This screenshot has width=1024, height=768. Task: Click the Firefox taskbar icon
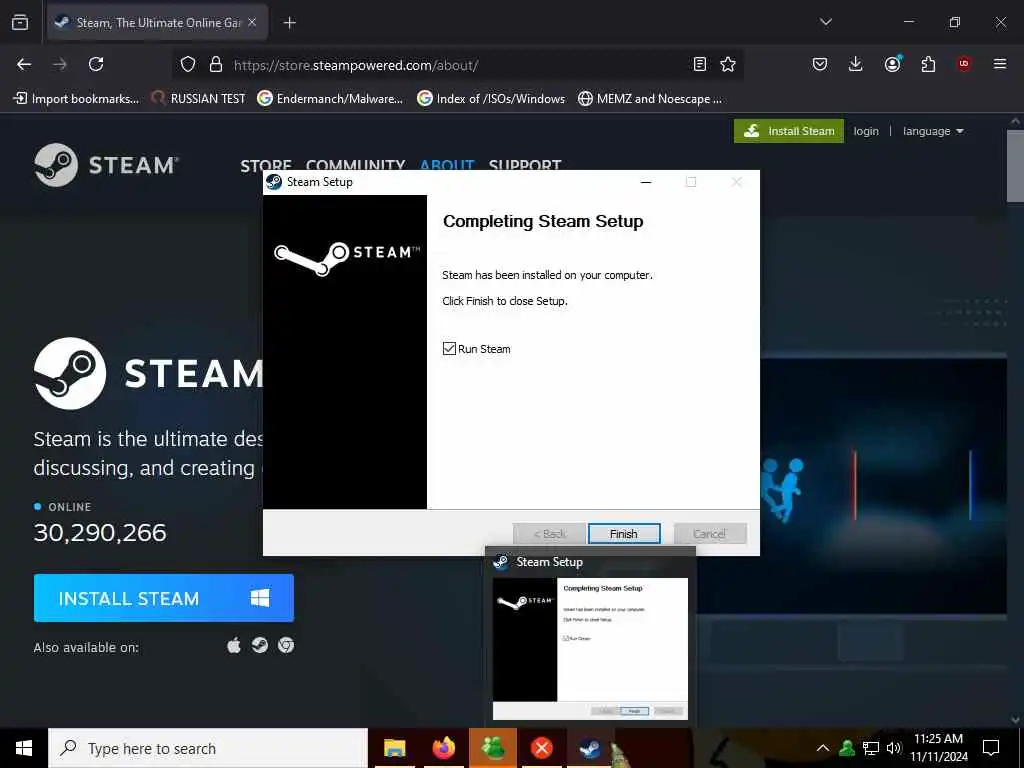click(x=443, y=748)
